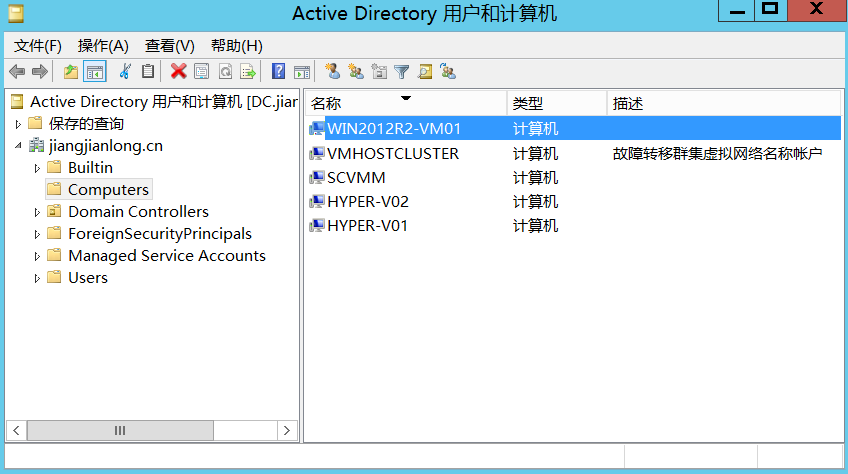Screen dimensions: 848x474
Task: Create a new user with toolbar icon
Action: coord(332,71)
